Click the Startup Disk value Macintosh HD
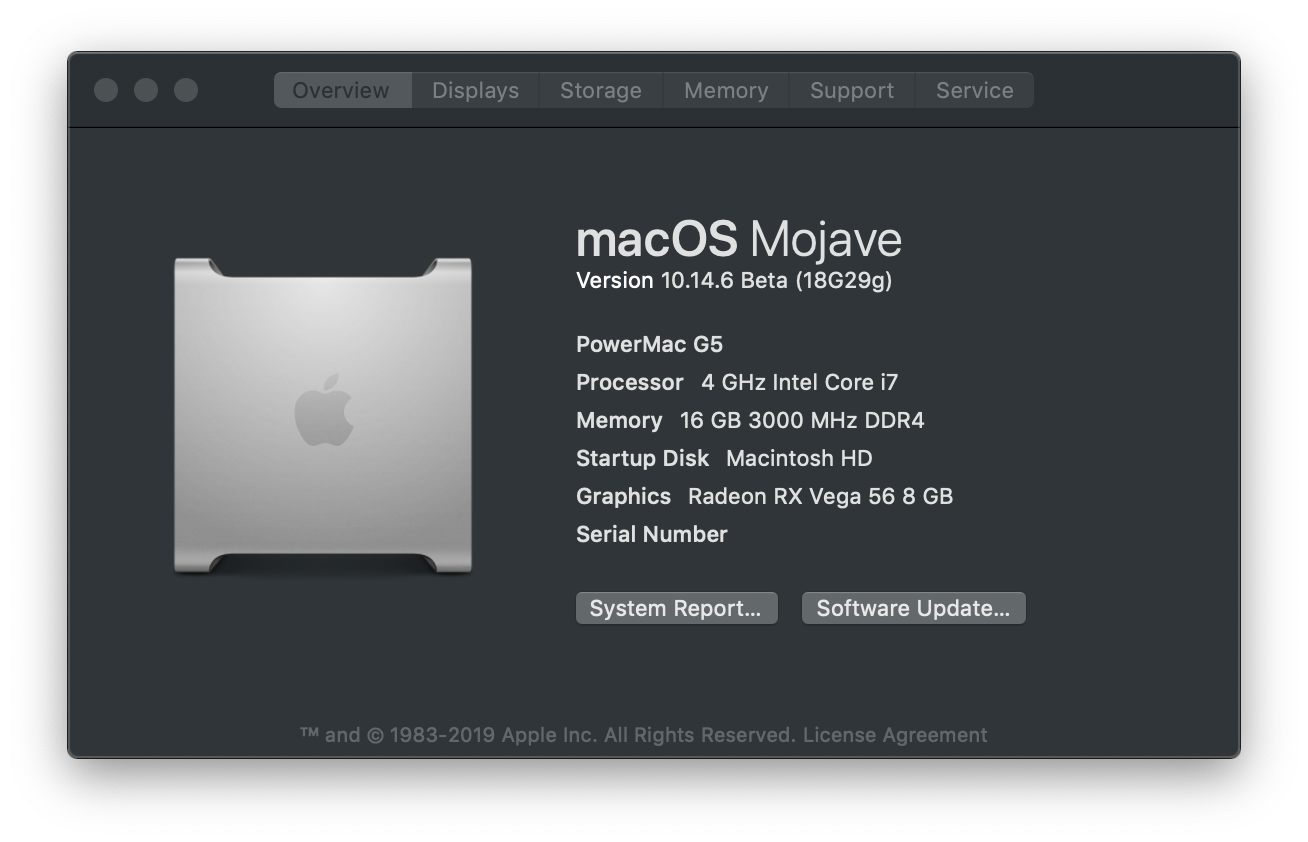Viewport: 1308px width, 842px height. click(799, 458)
